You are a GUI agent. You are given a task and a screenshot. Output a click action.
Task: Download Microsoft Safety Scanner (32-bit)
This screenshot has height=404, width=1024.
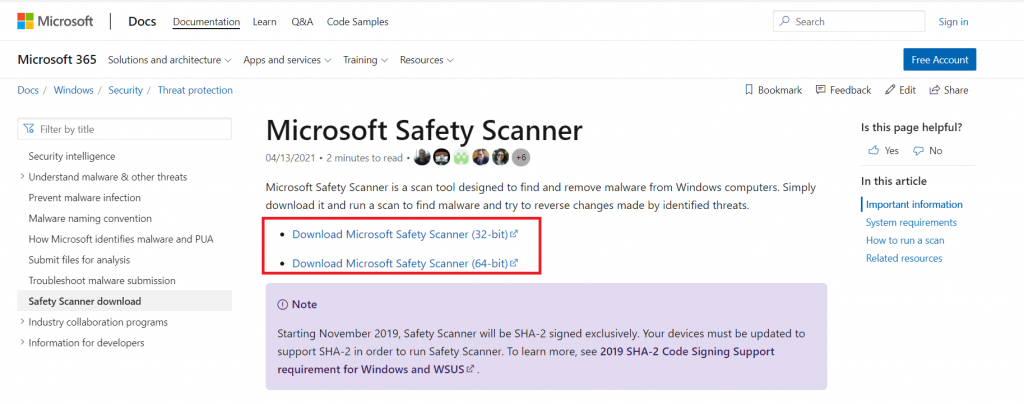coord(400,234)
